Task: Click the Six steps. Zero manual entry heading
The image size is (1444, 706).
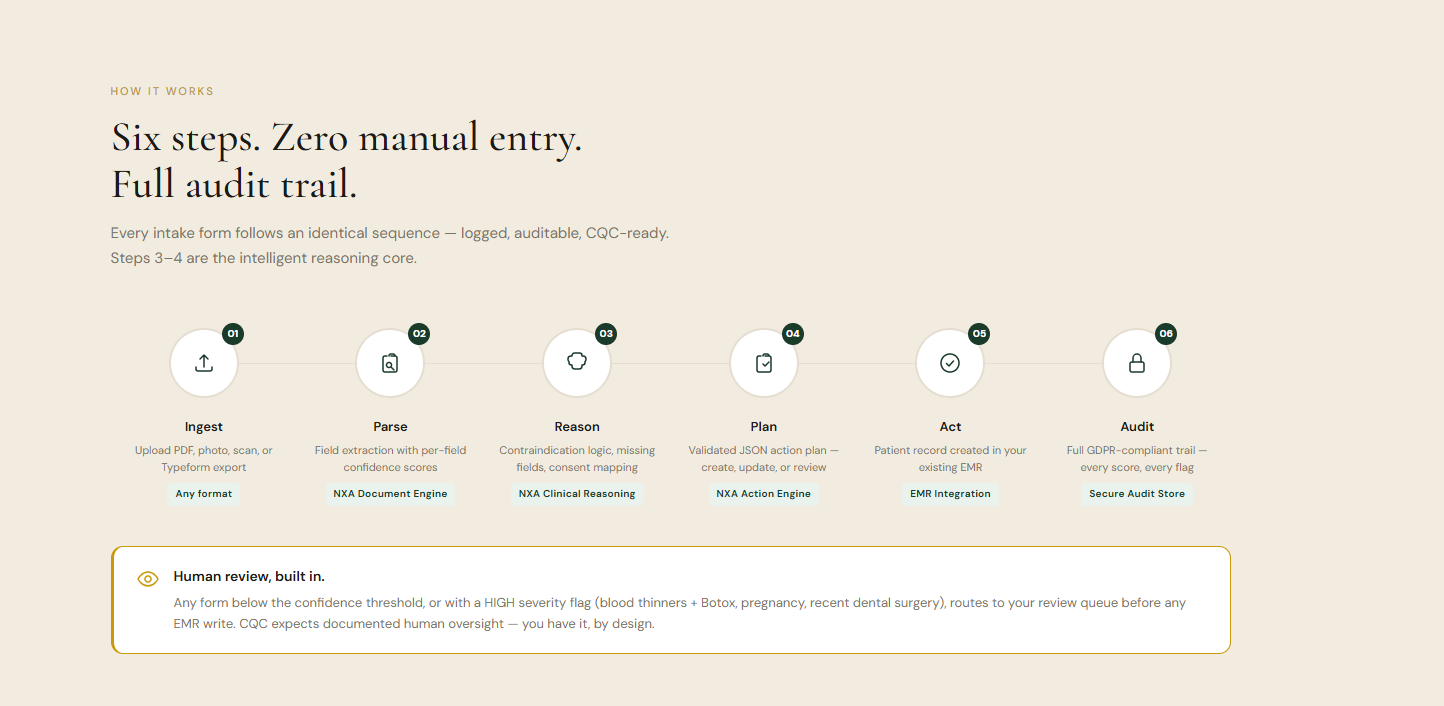Action: (346, 138)
